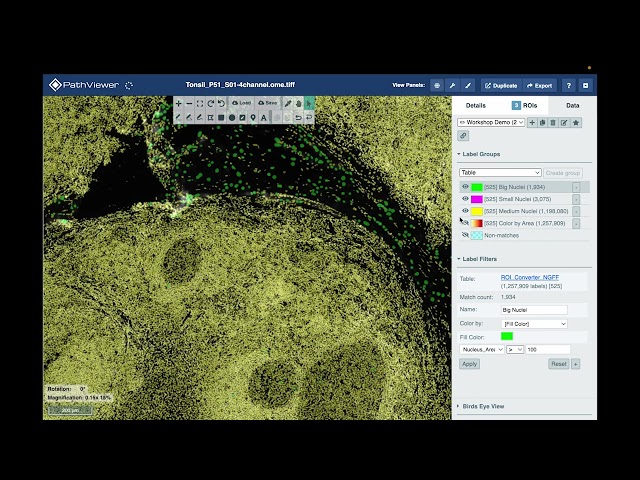Zoom out with the minus tool
Image resolution: width=640 pixels, height=480 pixels.
click(189, 104)
